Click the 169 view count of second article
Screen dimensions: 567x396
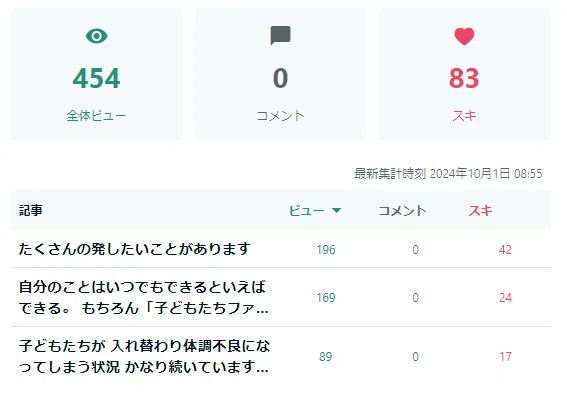(x=326, y=298)
